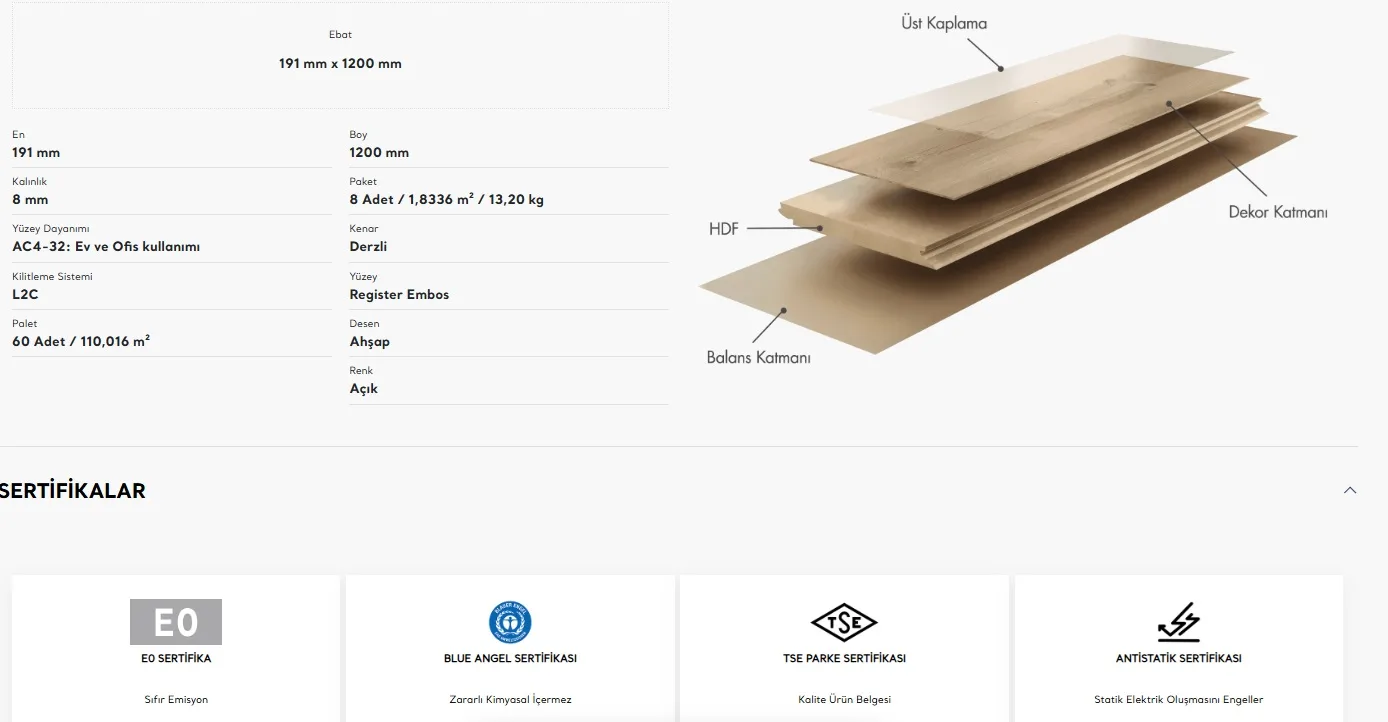Click the TSE diamond logo icon
This screenshot has height=722, width=1388.
[x=844, y=624]
